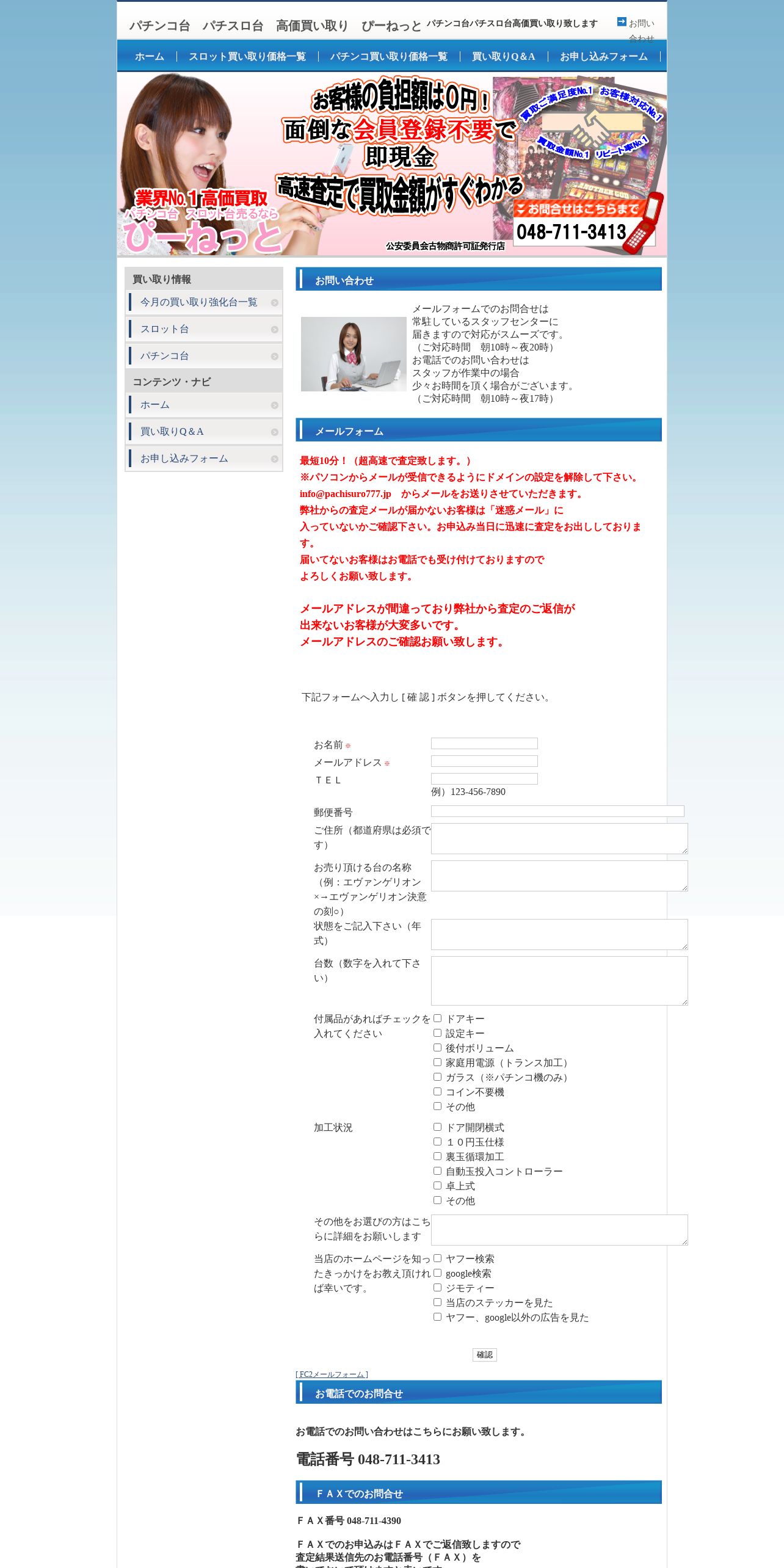This screenshot has width=784, height=1568.
Task: Check その他 under 付属品 accessories
Action: click(x=437, y=1106)
